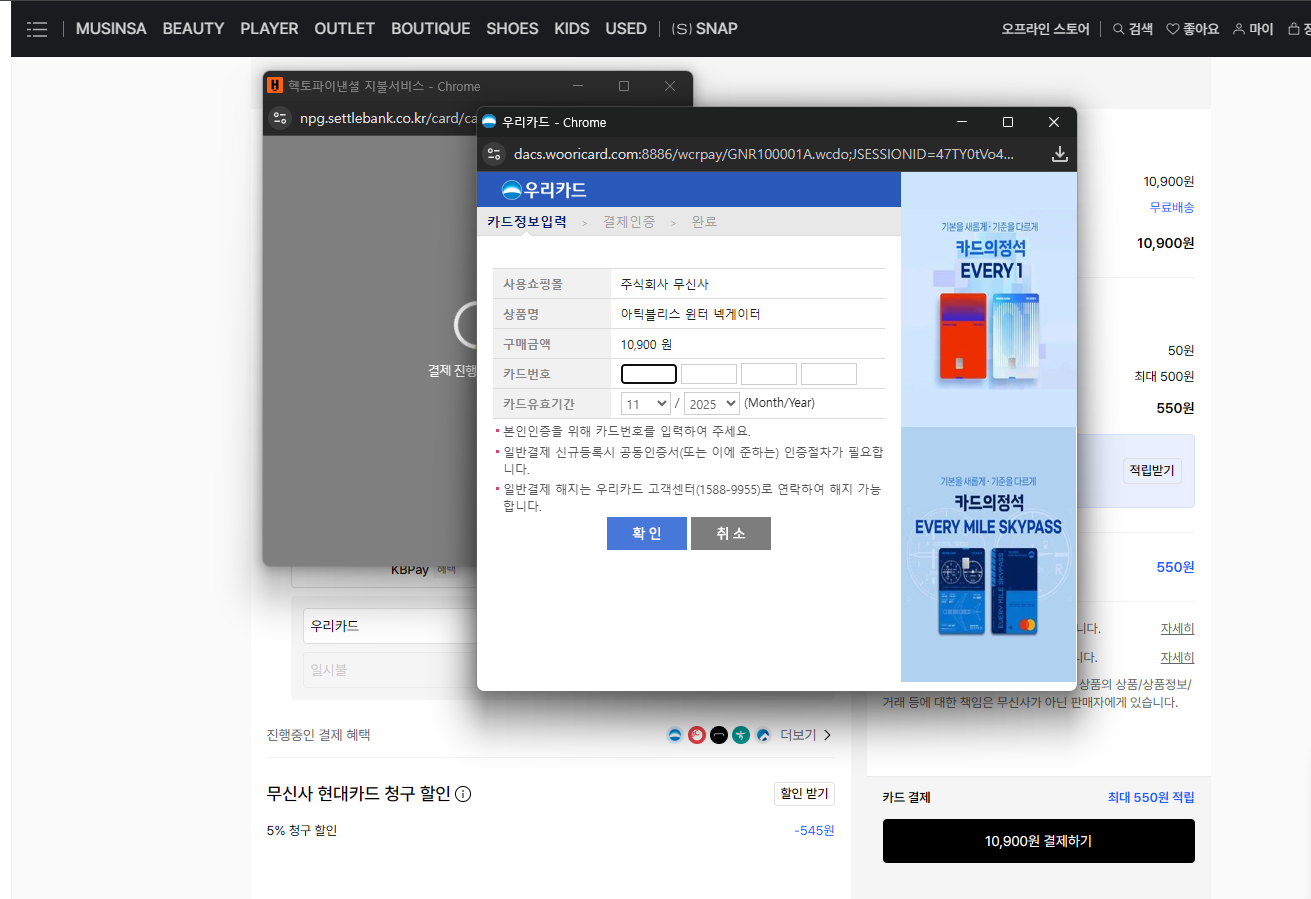This screenshot has height=899, width=1311.
Task: Focus the fourth card number field
Action: click(x=829, y=374)
